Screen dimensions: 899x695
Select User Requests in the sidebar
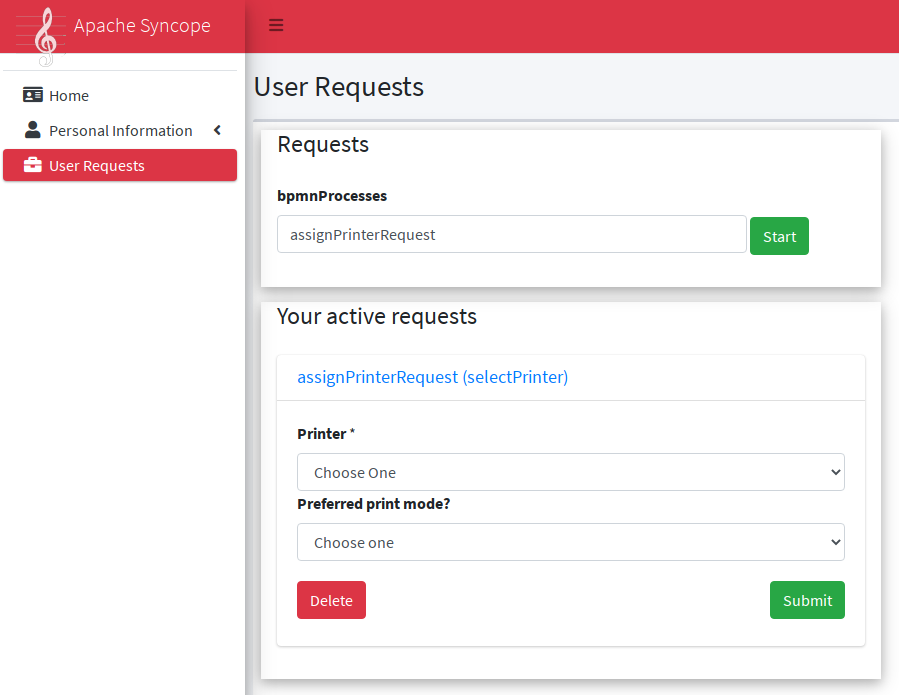click(x=95, y=165)
